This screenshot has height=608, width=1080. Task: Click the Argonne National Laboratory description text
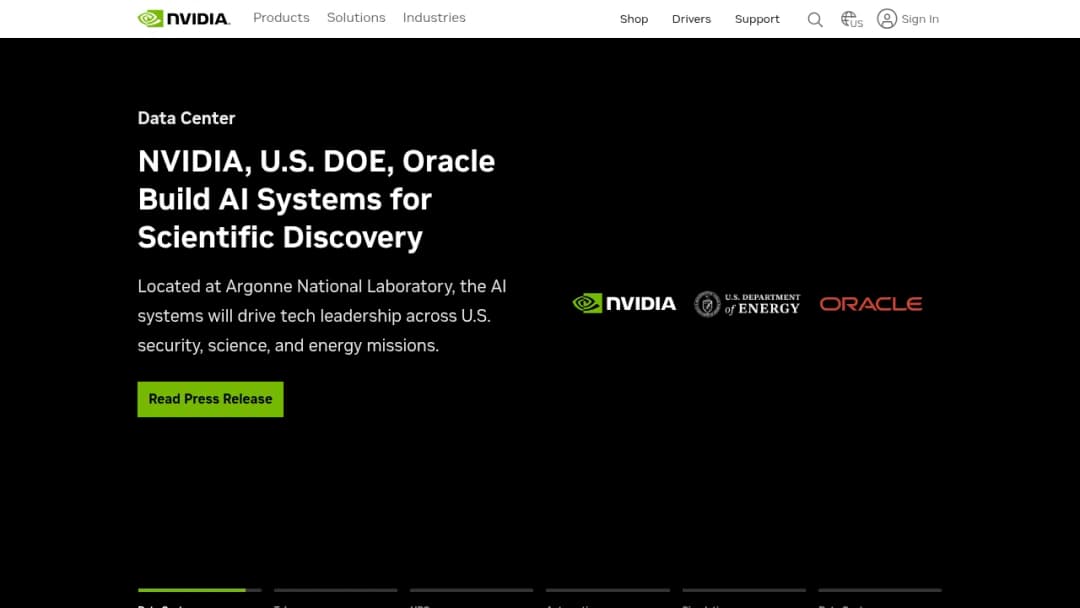322,316
